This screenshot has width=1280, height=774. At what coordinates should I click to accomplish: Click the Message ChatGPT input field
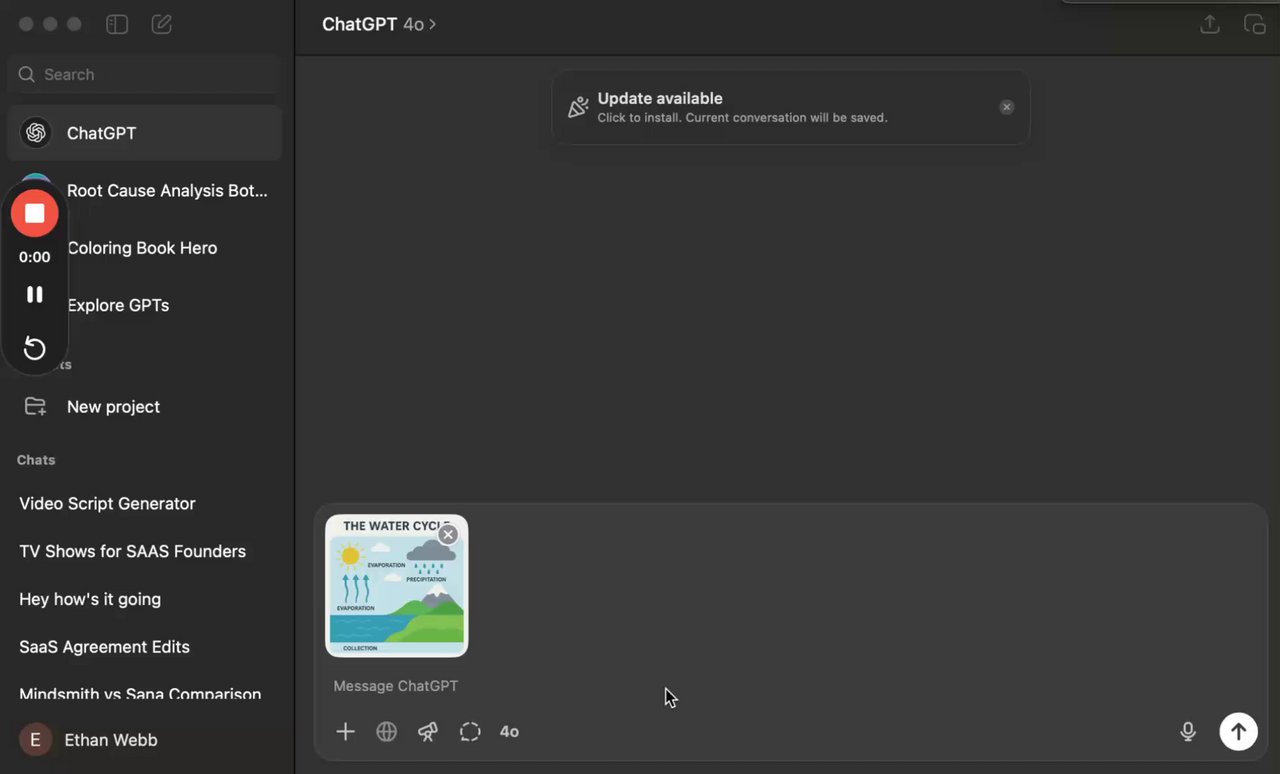point(790,686)
